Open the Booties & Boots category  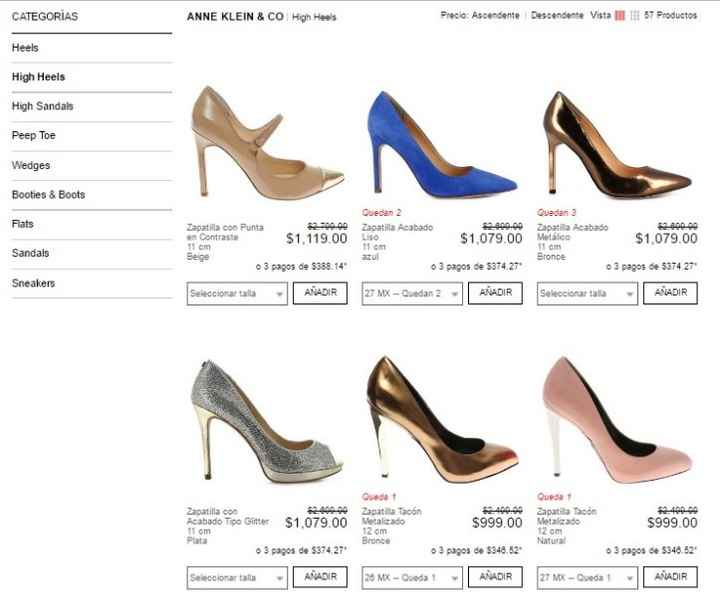(48, 195)
